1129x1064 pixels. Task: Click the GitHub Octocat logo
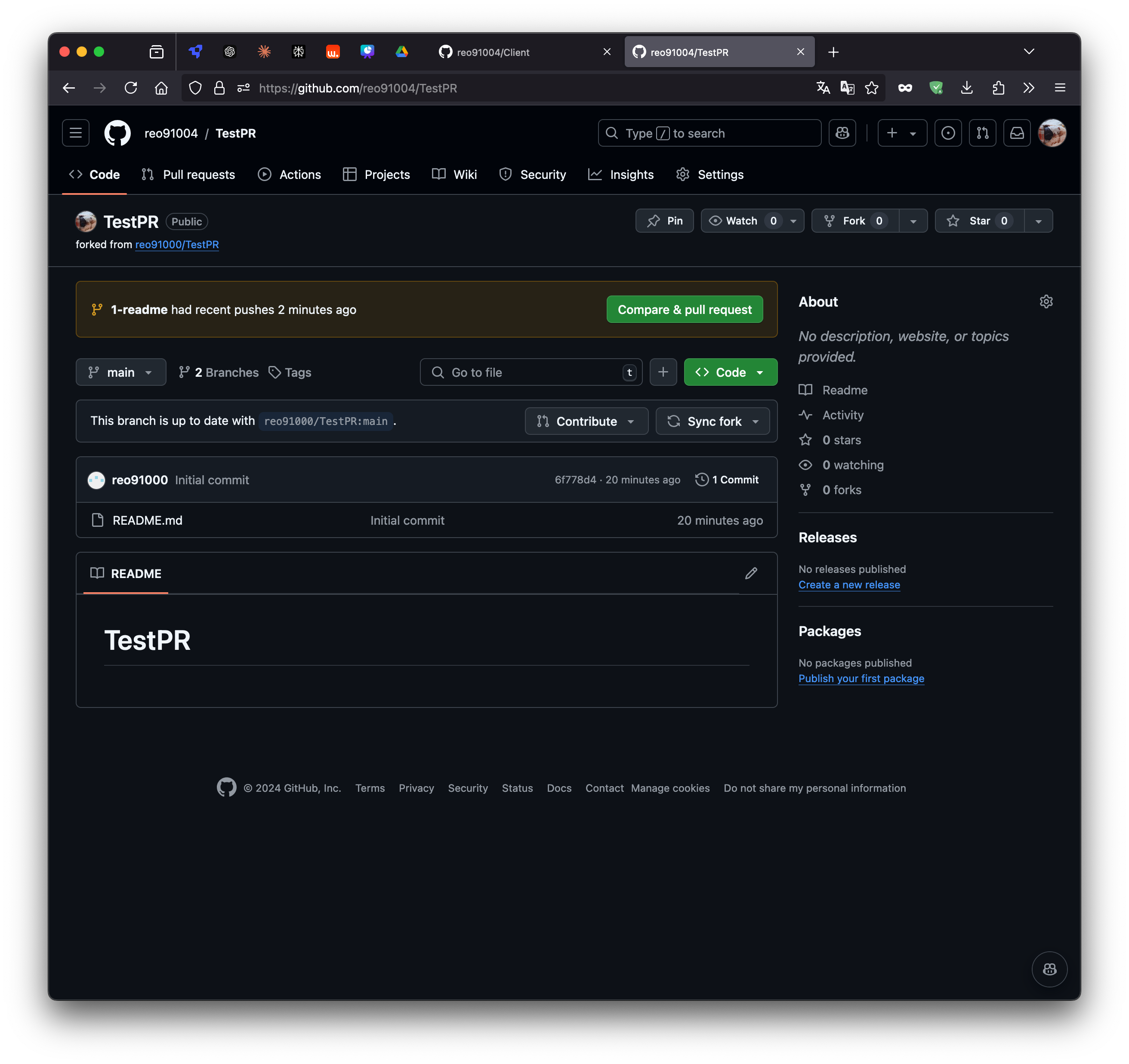[117, 133]
